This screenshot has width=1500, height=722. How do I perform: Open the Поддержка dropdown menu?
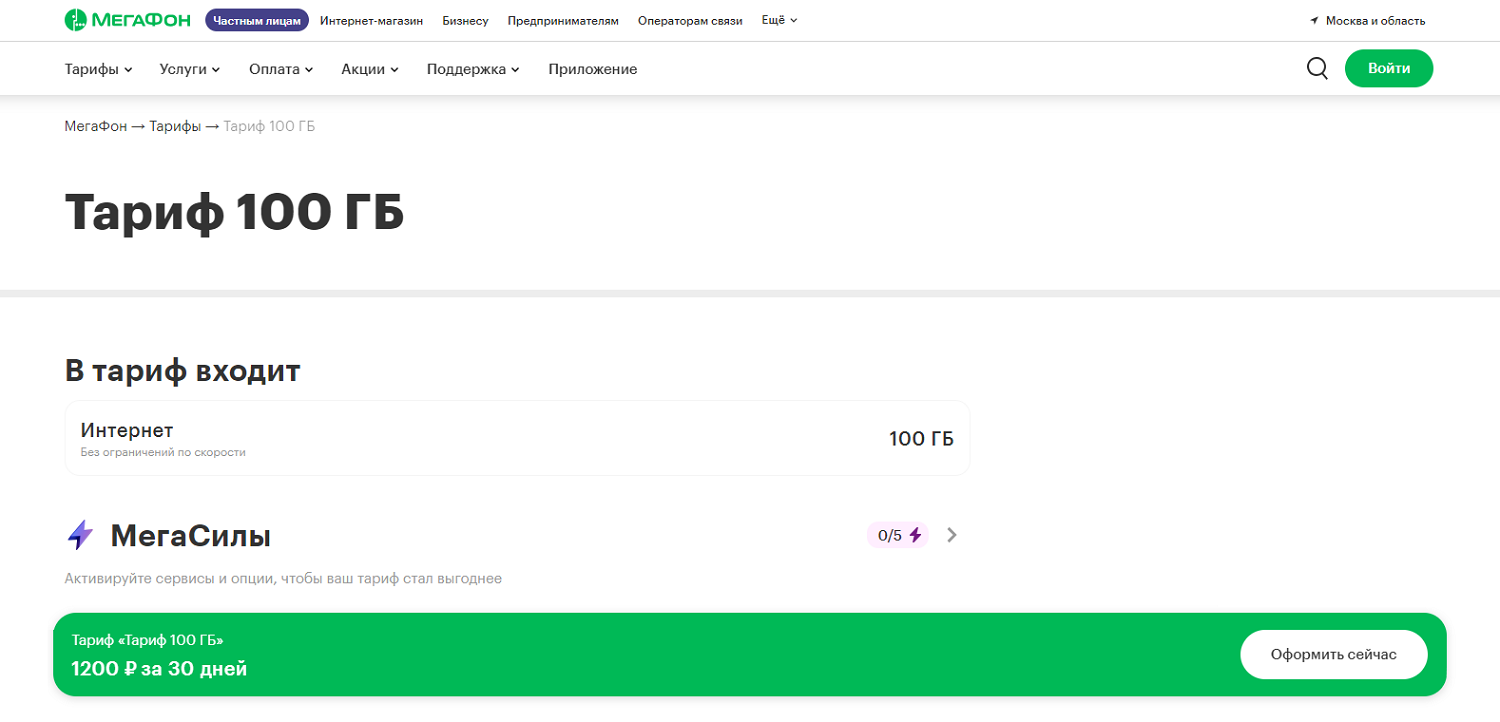473,69
